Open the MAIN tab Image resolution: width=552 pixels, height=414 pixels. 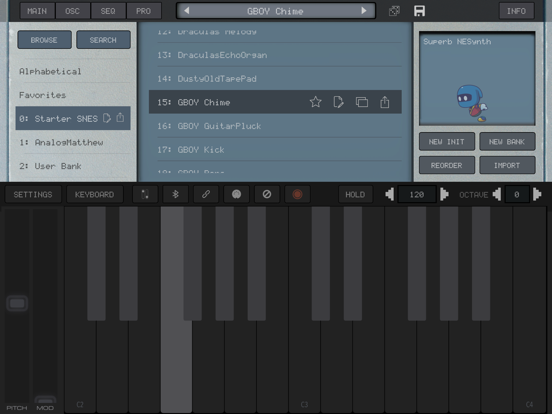coord(37,11)
